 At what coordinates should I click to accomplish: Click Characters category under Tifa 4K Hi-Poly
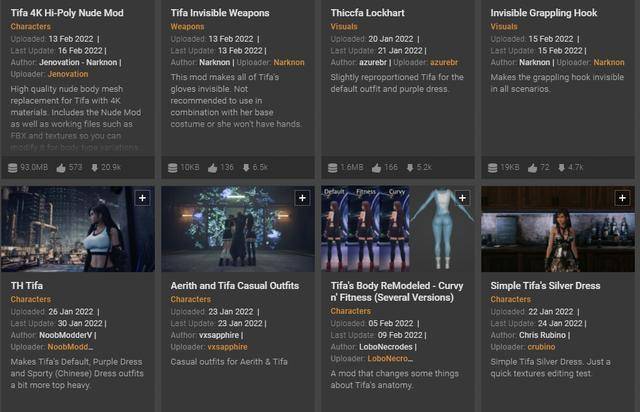[x=31, y=27]
